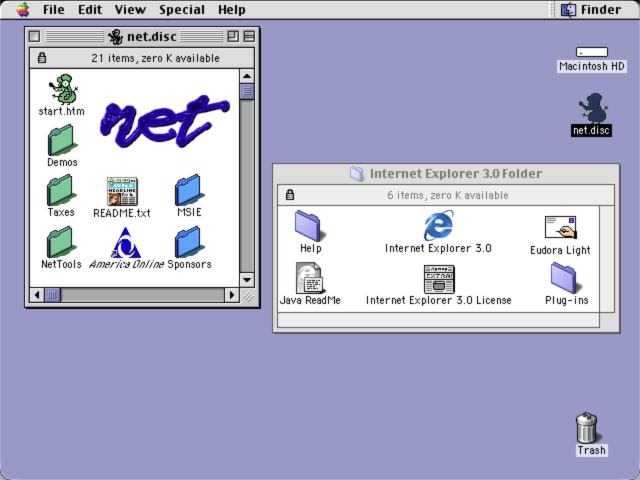Select the Java ReadMe document
The image size is (640, 480).
tap(310, 278)
